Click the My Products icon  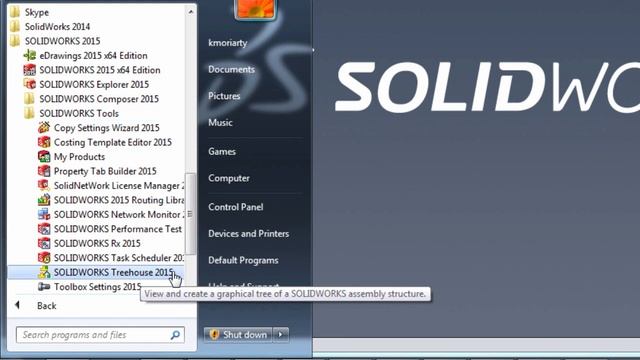click(44, 157)
